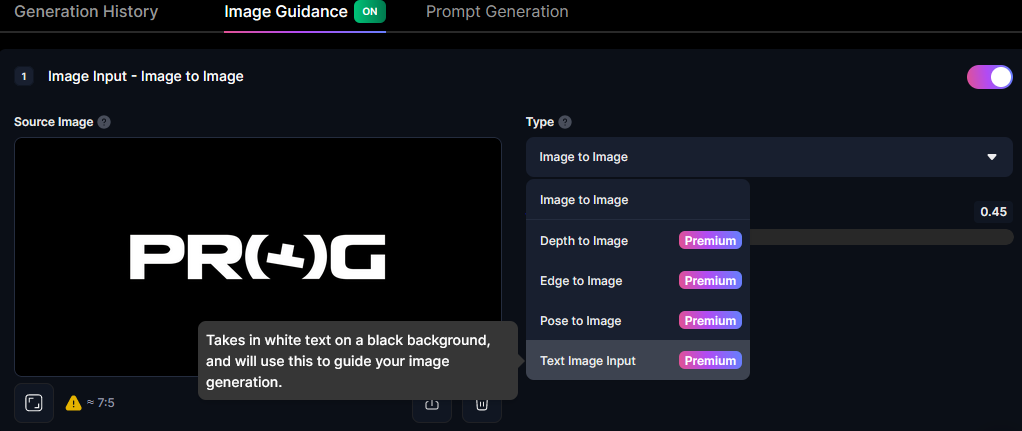Click the Type help icon
This screenshot has height=431, width=1022.
565,122
